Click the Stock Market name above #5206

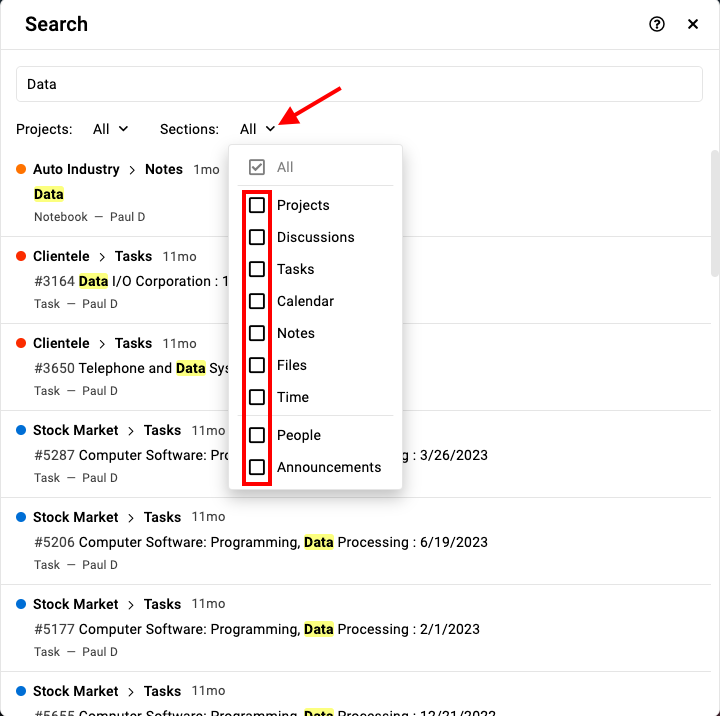[76, 517]
